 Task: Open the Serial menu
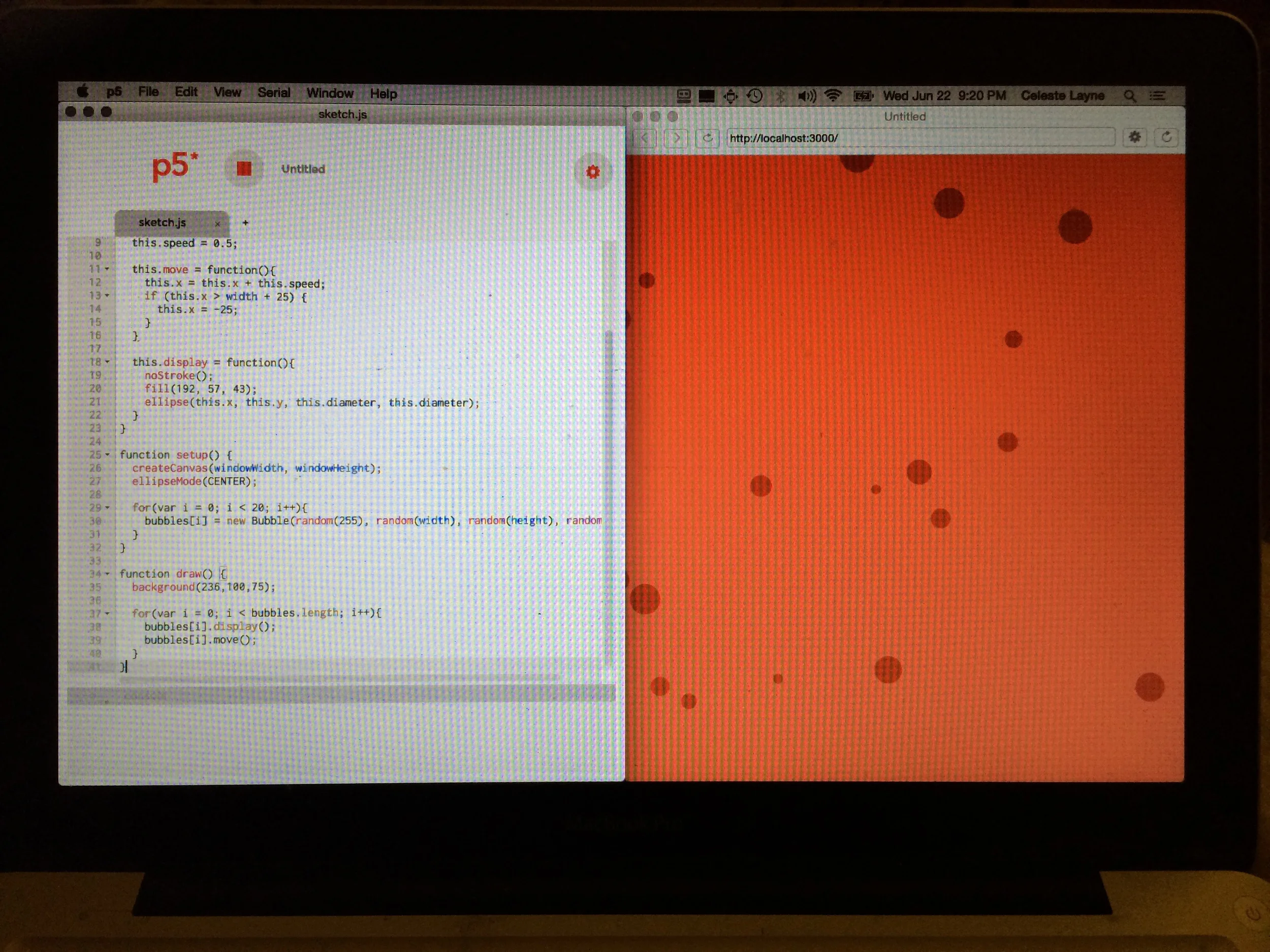point(274,93)
